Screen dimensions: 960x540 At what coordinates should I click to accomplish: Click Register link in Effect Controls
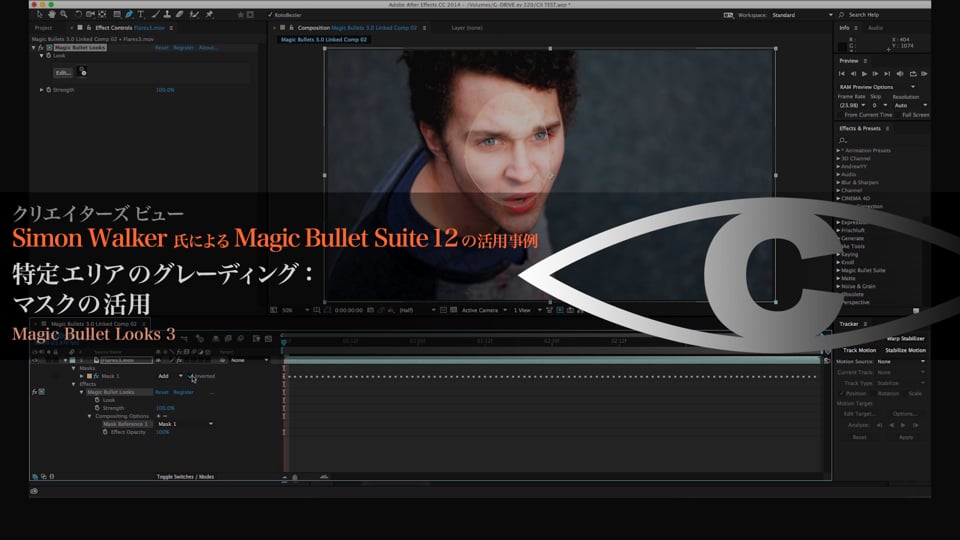[184, 47]
